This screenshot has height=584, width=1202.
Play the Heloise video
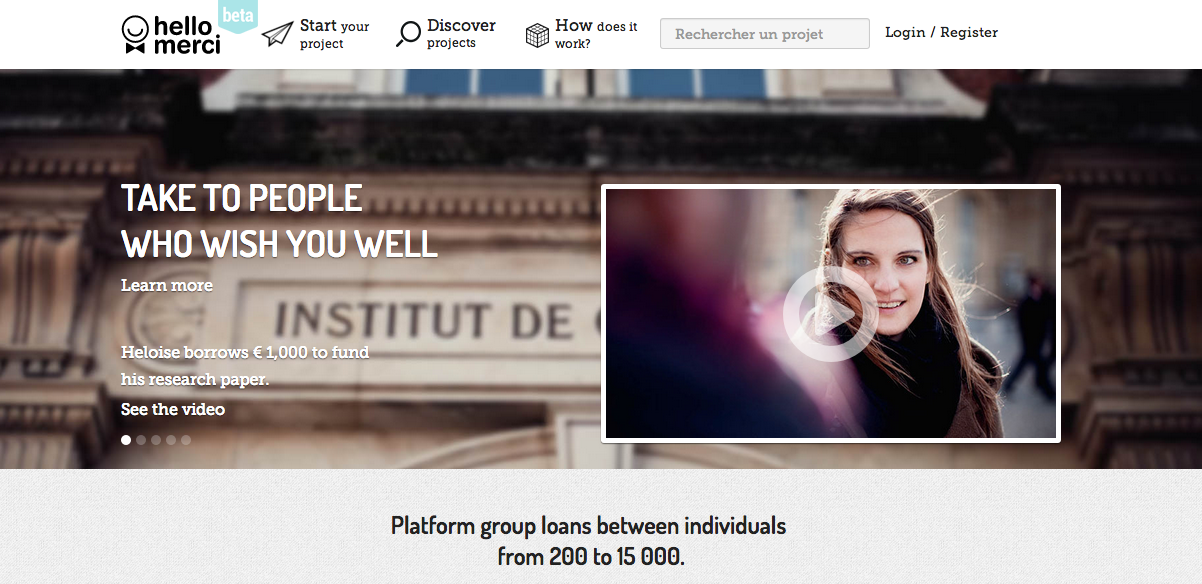tap(830, 314)
